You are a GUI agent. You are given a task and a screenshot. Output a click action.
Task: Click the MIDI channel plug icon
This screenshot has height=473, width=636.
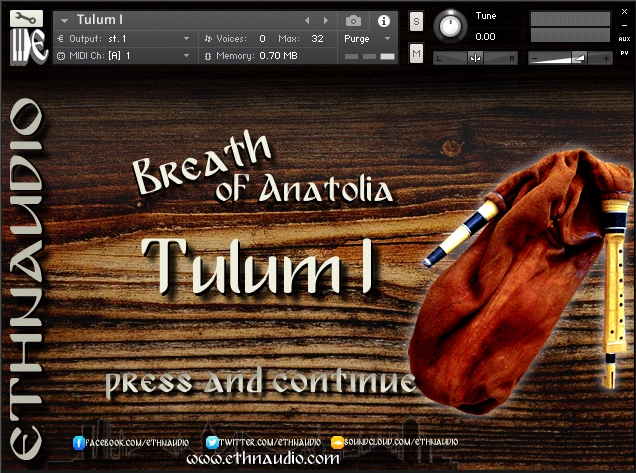pyautogui.click(x=61, y=56)
